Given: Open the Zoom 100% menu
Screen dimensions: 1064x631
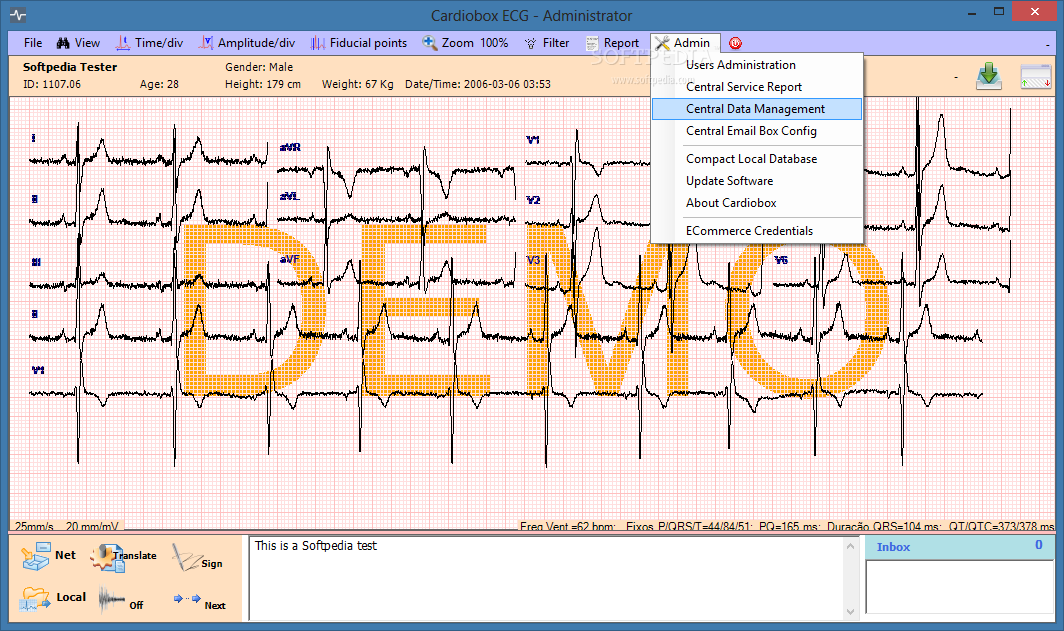Looking at the screenshot, I should [x=466, y=43].
